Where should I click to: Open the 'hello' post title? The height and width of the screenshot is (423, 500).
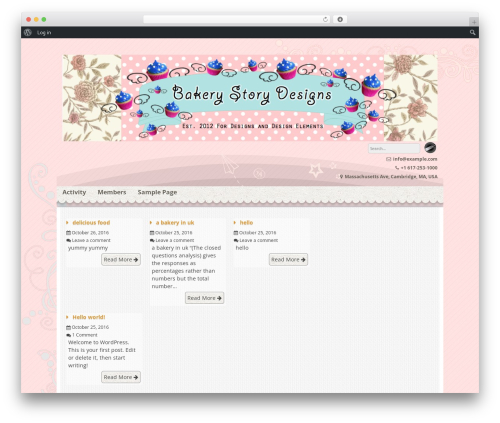[246, 223]
